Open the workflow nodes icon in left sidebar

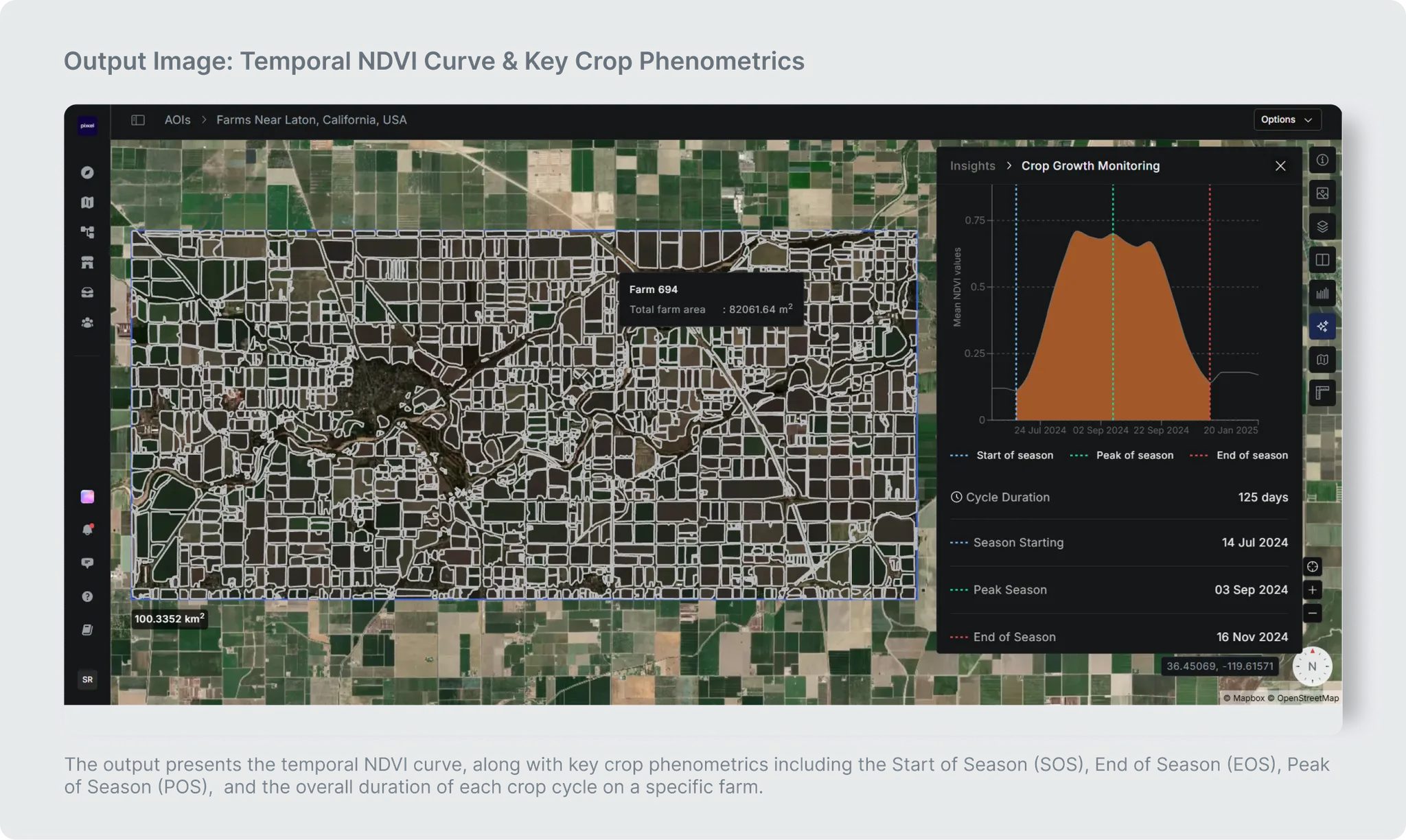click(87, 233)
